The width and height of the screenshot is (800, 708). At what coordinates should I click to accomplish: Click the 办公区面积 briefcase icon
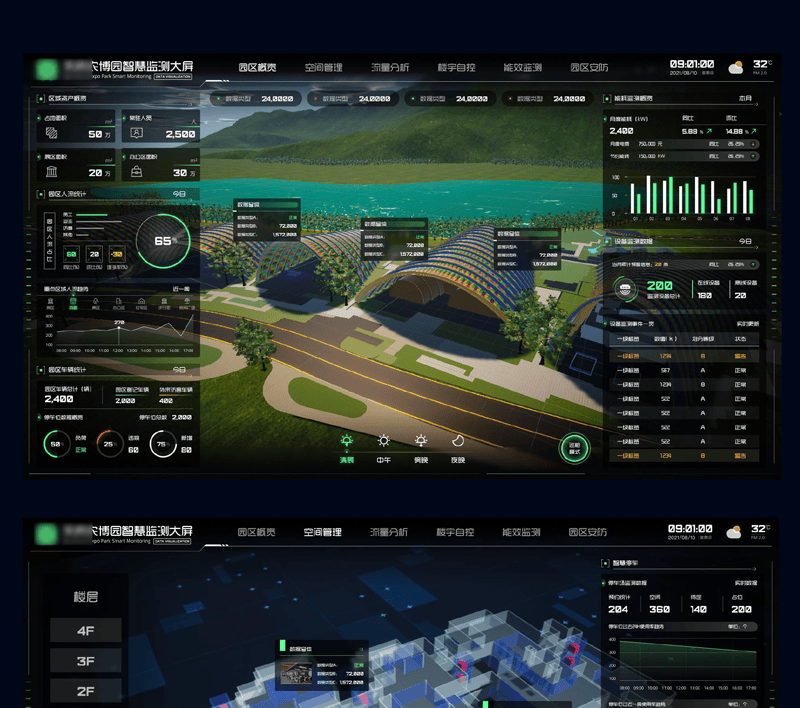134,172
